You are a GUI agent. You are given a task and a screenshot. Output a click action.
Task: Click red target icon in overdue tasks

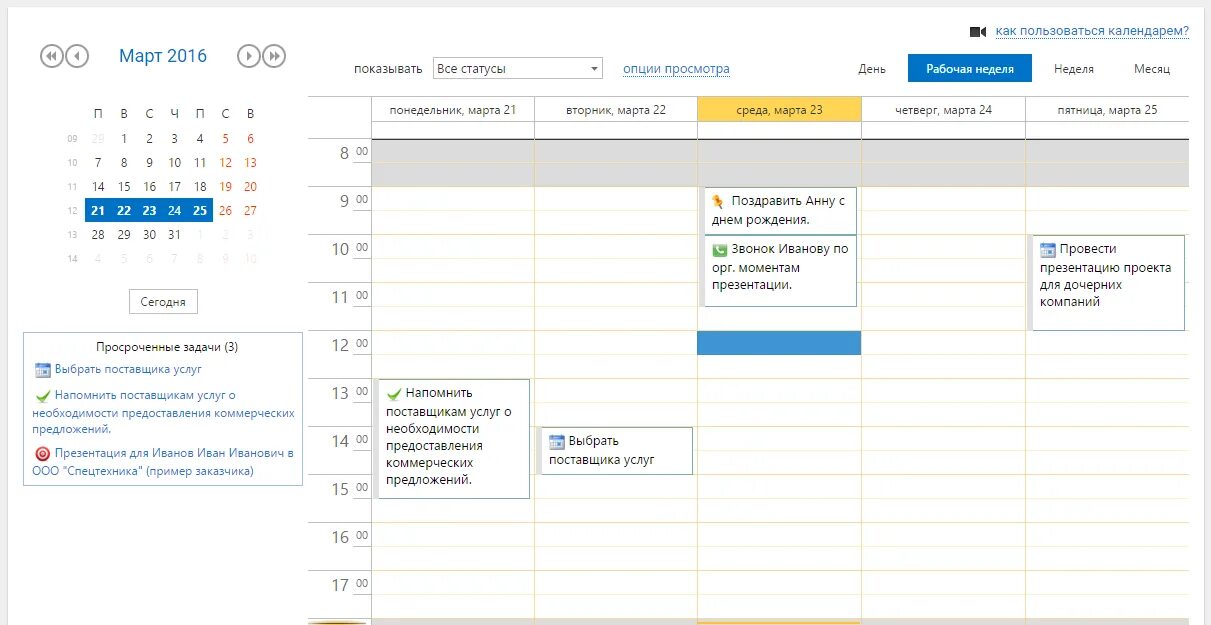tap(42, 453)
